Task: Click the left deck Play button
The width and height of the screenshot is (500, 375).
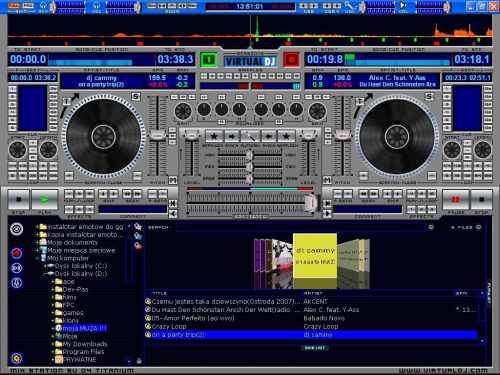Action: coord(44,199)
